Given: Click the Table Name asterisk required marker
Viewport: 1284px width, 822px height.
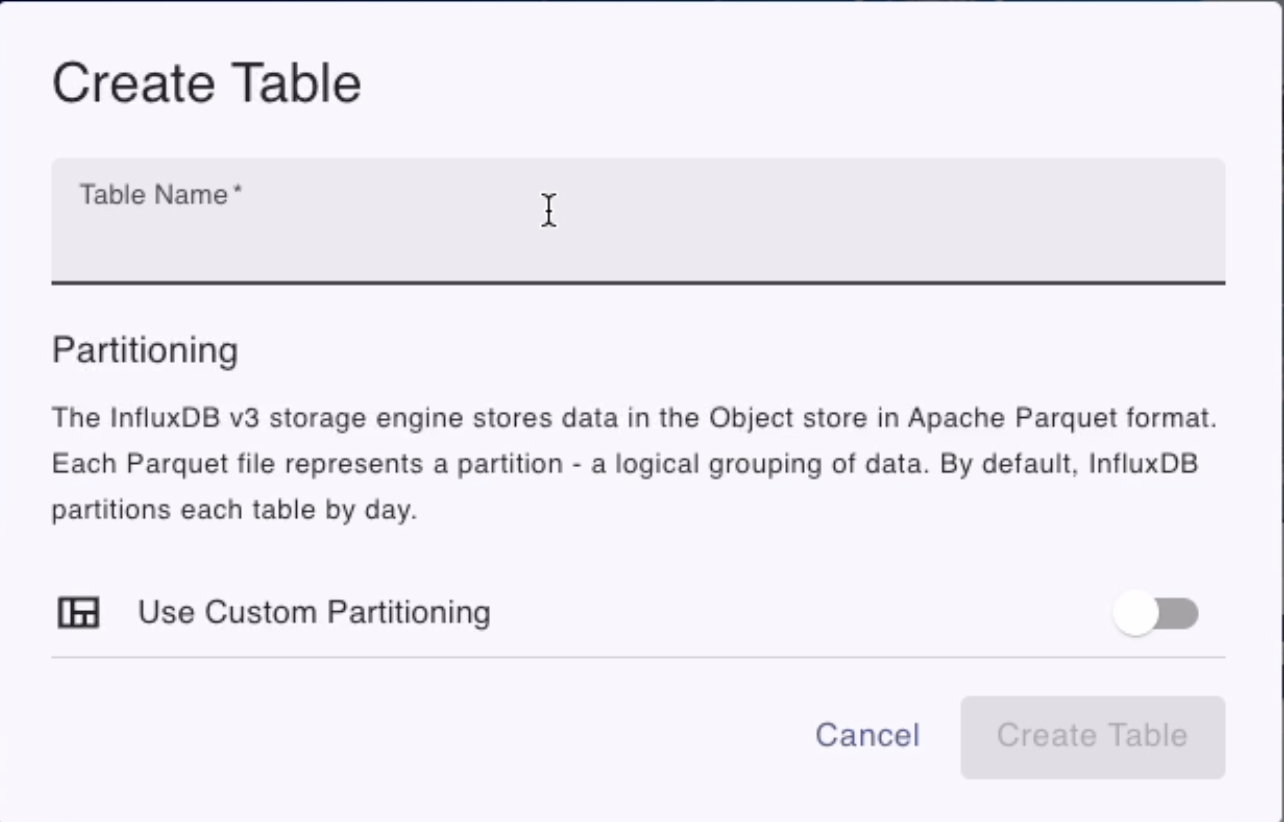Looking at the screenshot, I should click(238, 189).
